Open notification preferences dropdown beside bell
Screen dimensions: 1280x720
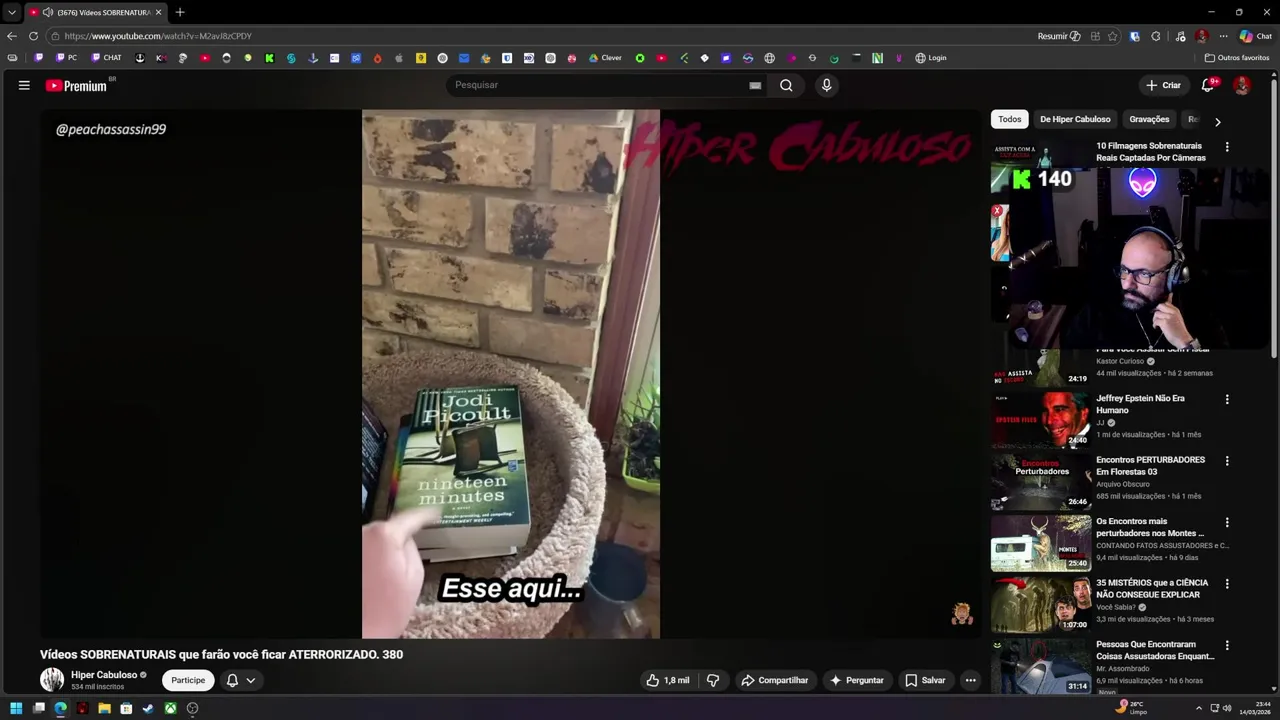click(251, 680)
